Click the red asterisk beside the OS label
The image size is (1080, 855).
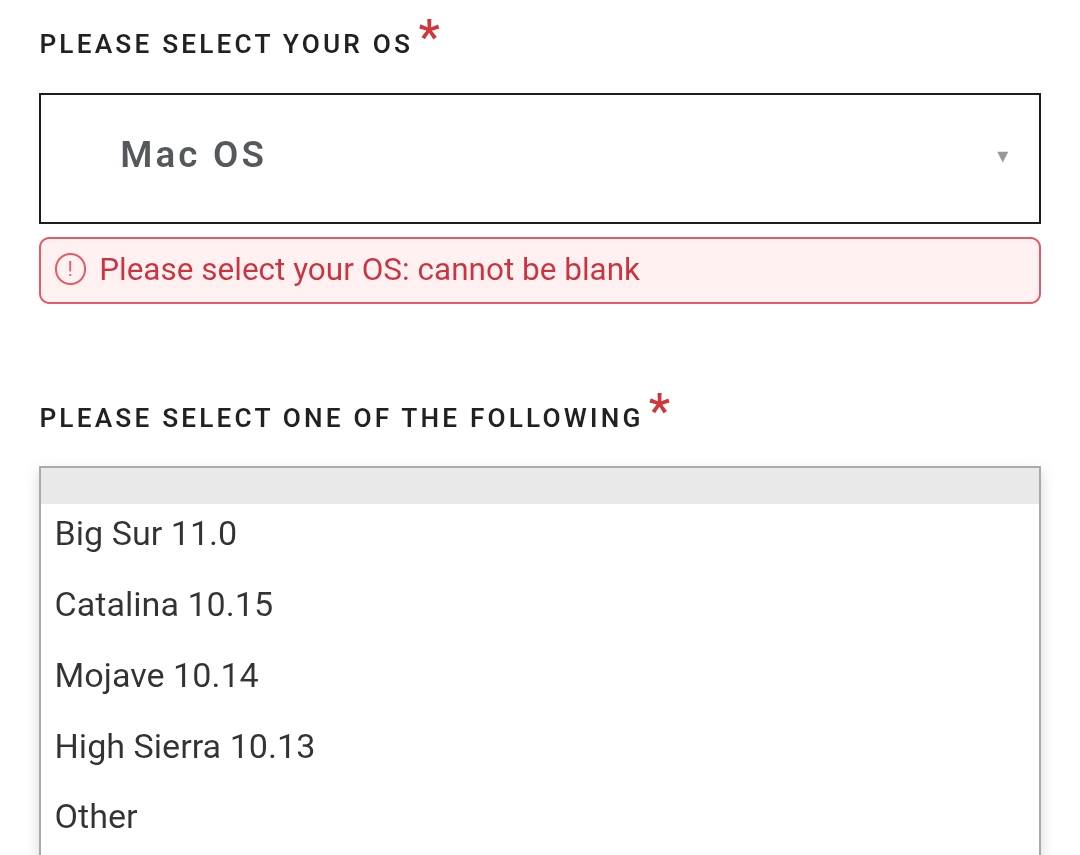pyautogui.click(x=429, y=35)
